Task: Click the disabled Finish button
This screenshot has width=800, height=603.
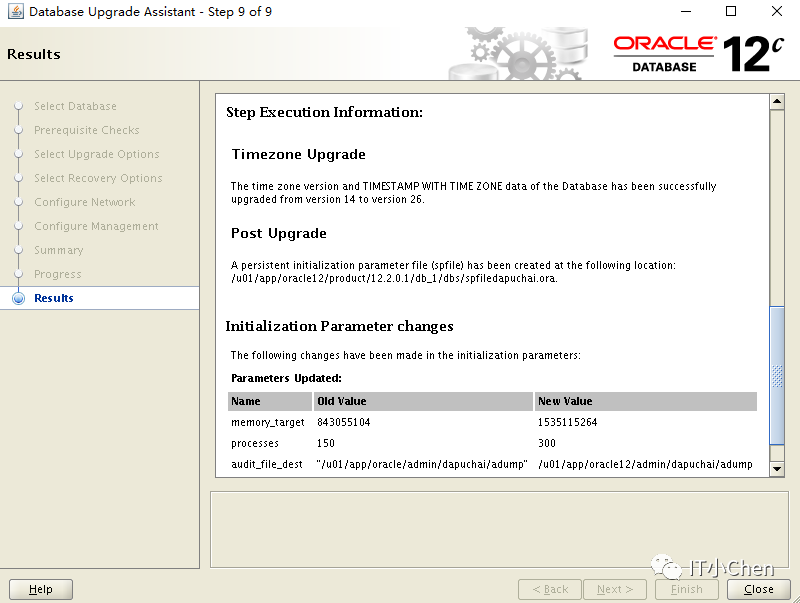Action: [x=687, y=589]
